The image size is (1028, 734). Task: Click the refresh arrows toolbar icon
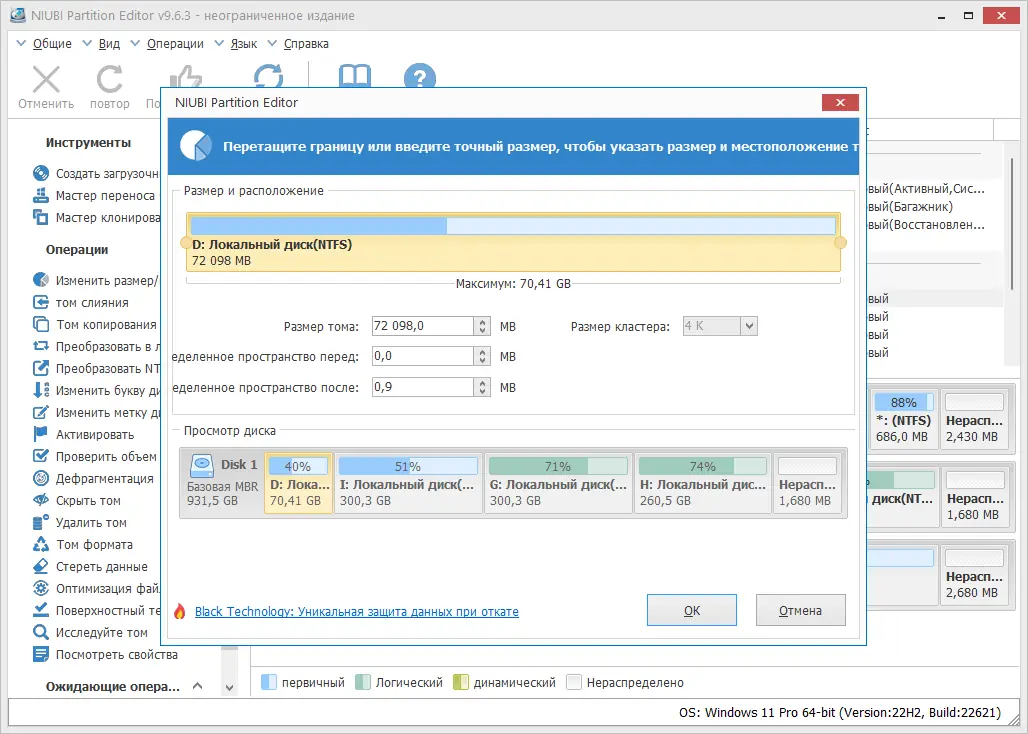coord(268,75)
